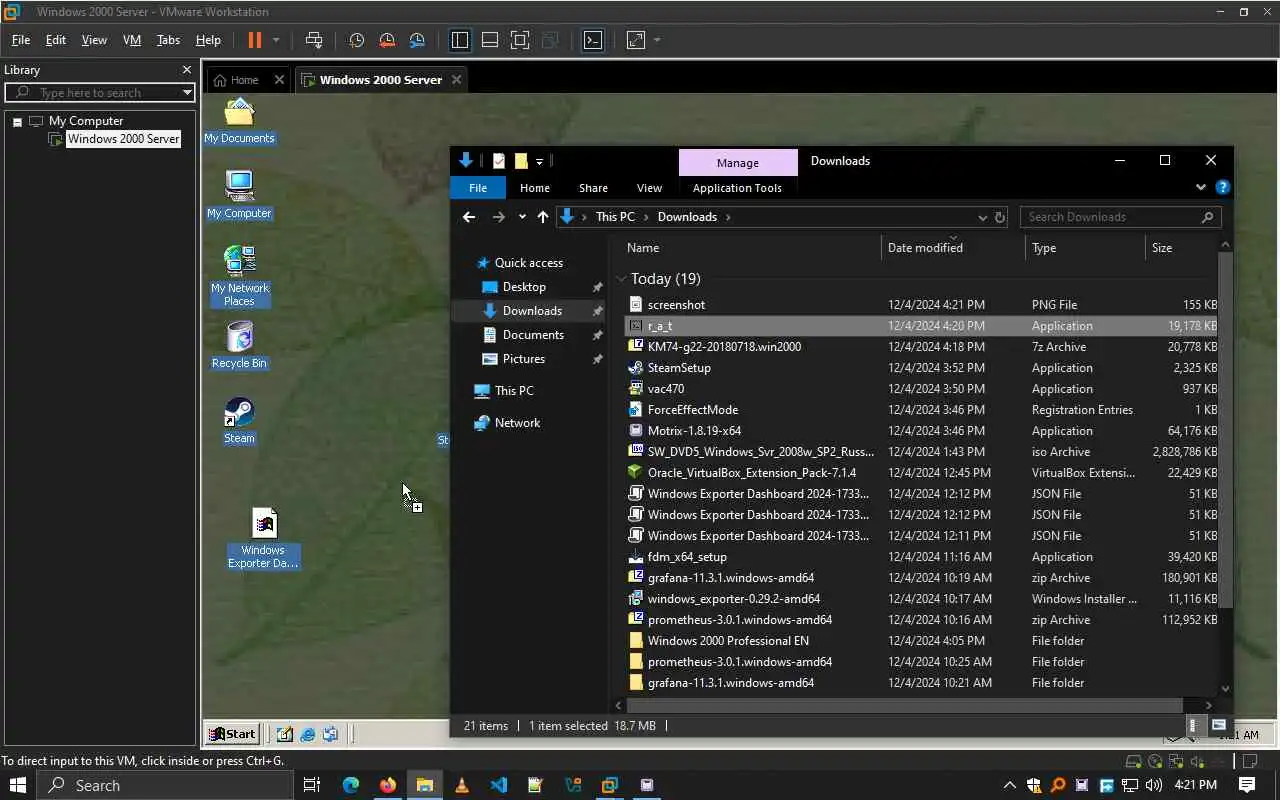Image resolution: width=1280 pixels, height=800 pixels.
Task: Open the power options dropdown beside pause
Action: click(276, 40)
